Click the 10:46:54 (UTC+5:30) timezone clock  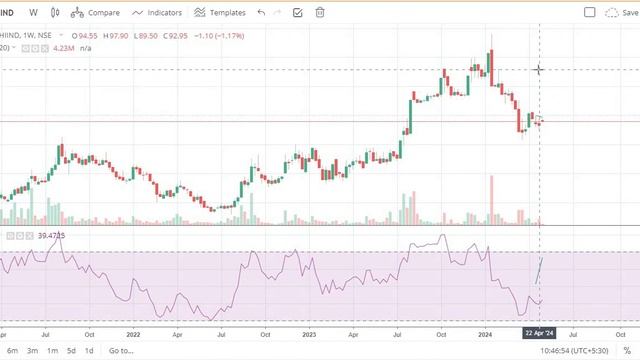point(574,351)
